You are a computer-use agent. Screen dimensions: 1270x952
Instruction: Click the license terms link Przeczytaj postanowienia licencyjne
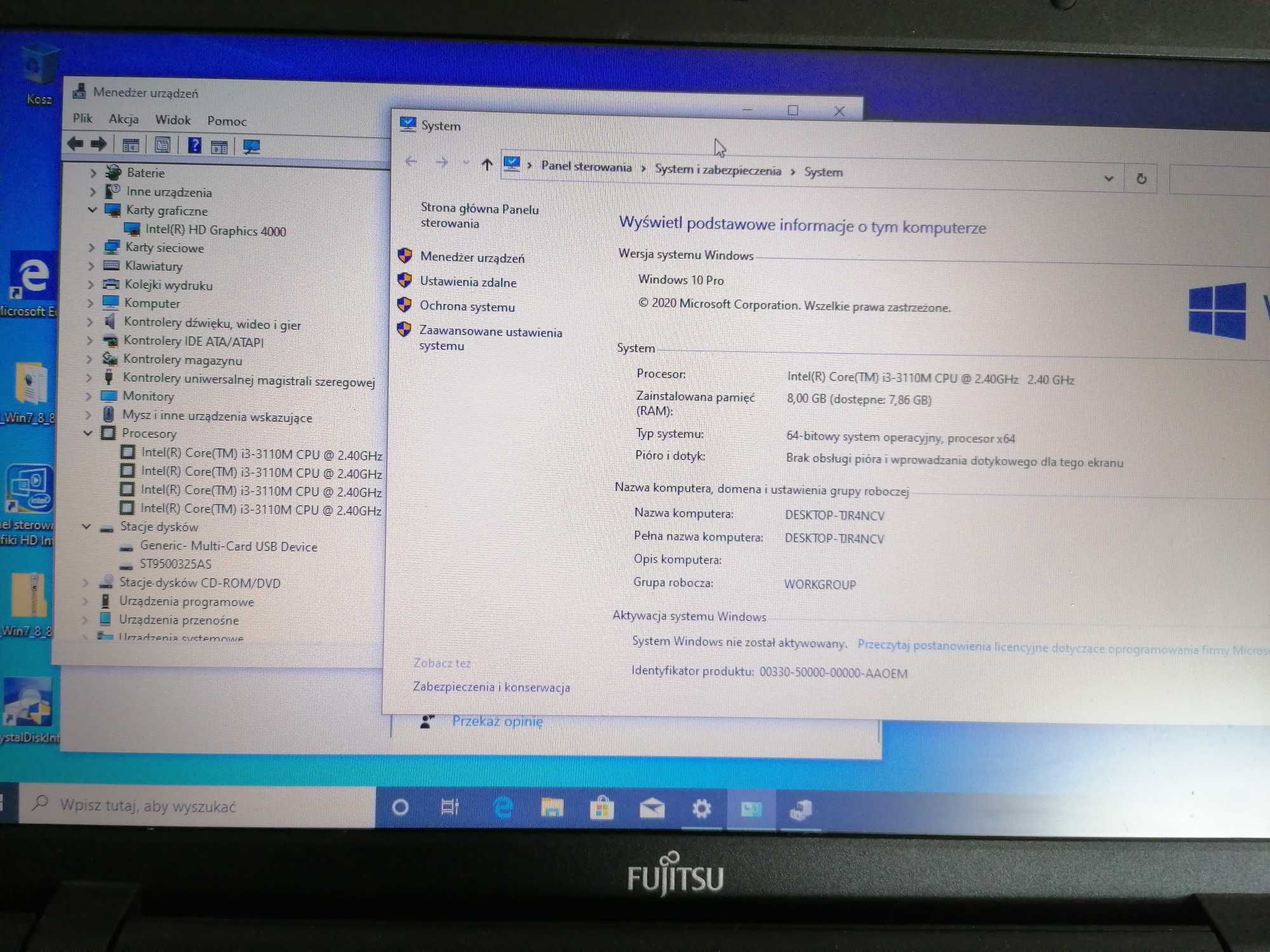pyautogui.click(x=1062, y=647)
